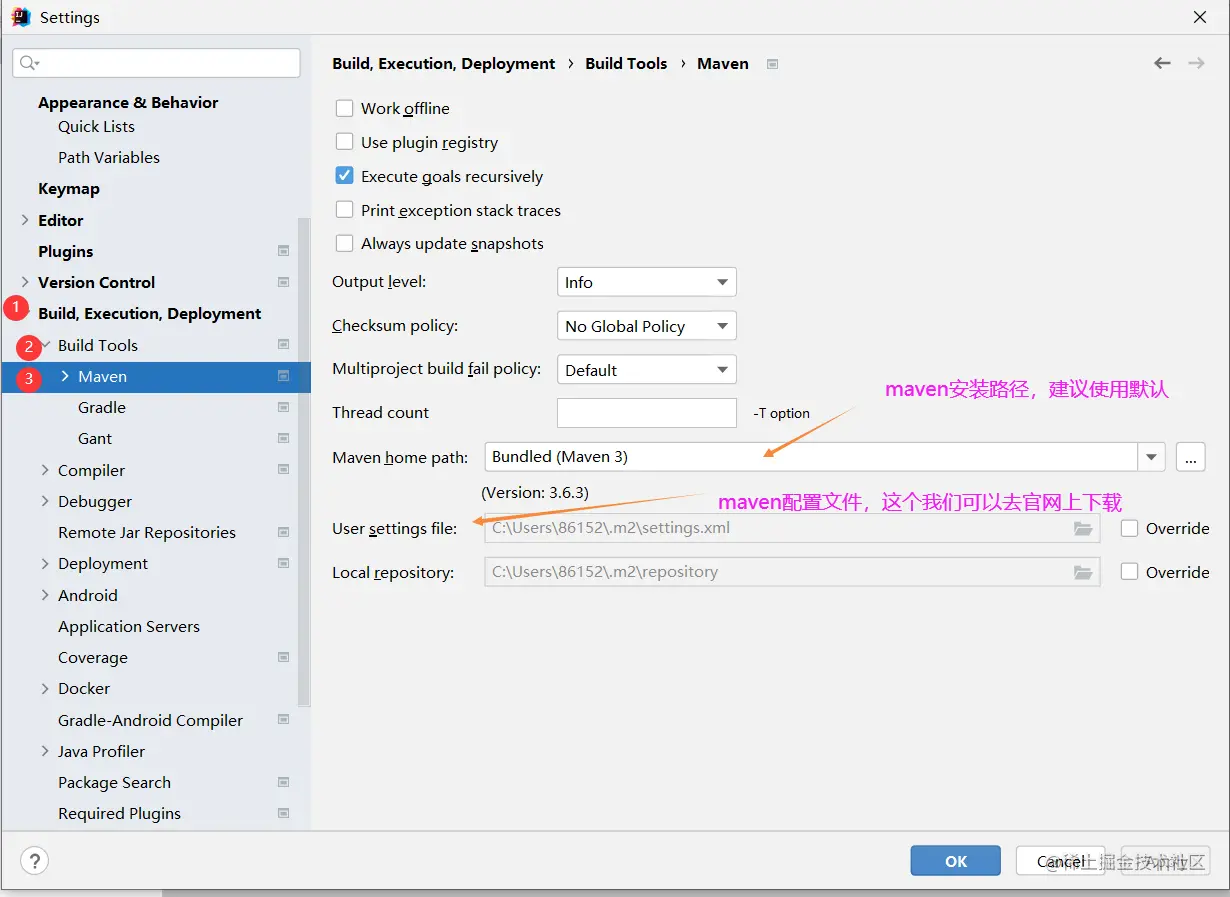The width and height of the screenshot is (1230, 897).
Task: Click Build Tools breadcrumb
Action: (626, 63)
